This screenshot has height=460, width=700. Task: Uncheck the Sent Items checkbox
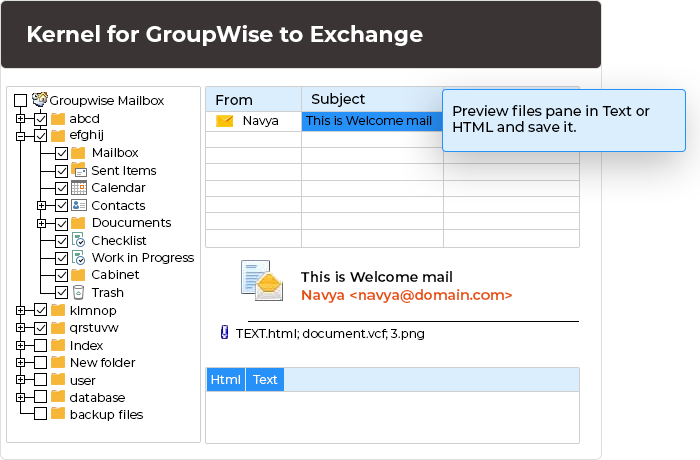coord(62,171)
